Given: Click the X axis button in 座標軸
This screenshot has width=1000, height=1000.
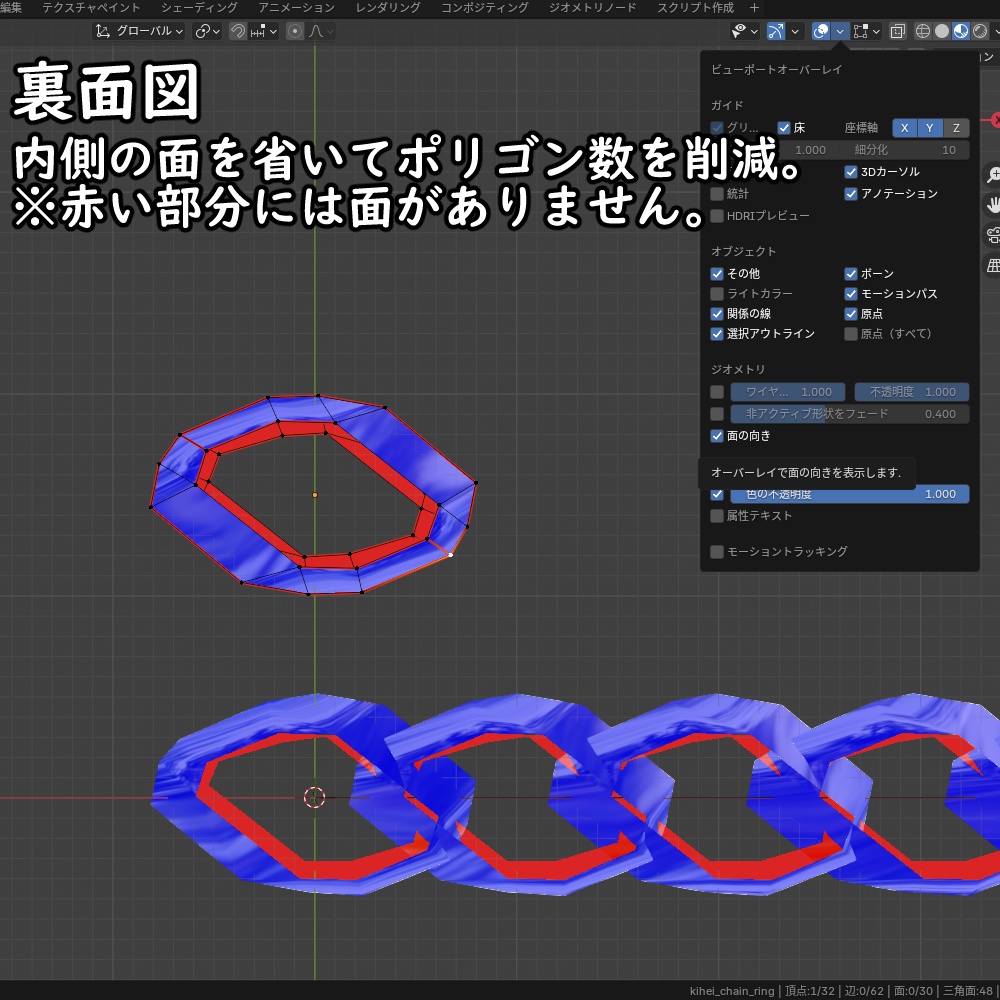Looking at the screenshot, I should (905, 128).
